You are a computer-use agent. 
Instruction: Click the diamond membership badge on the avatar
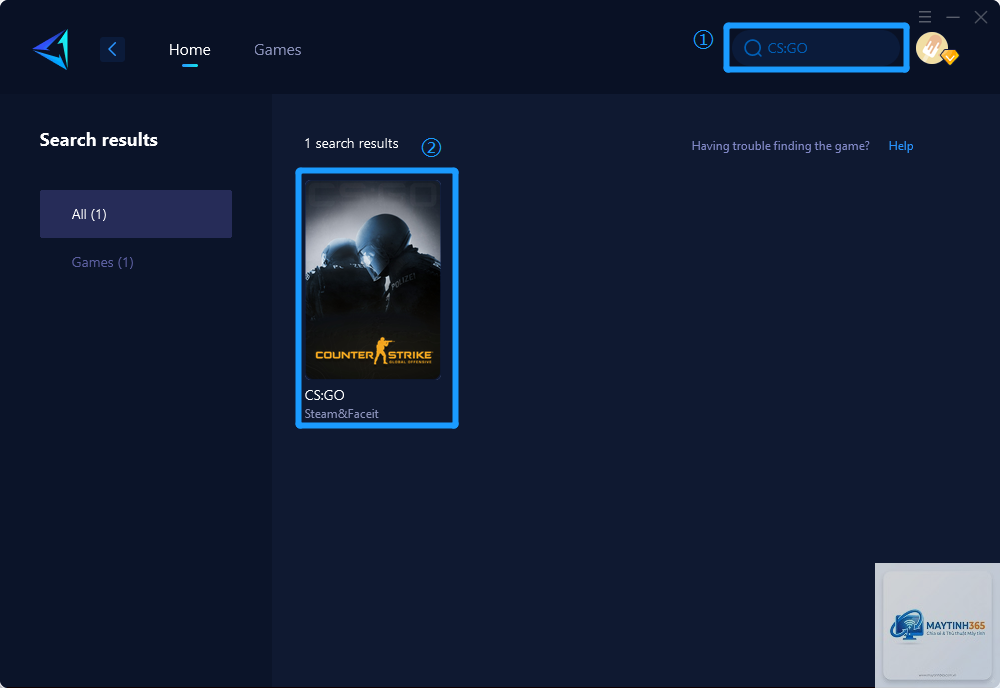950,57
